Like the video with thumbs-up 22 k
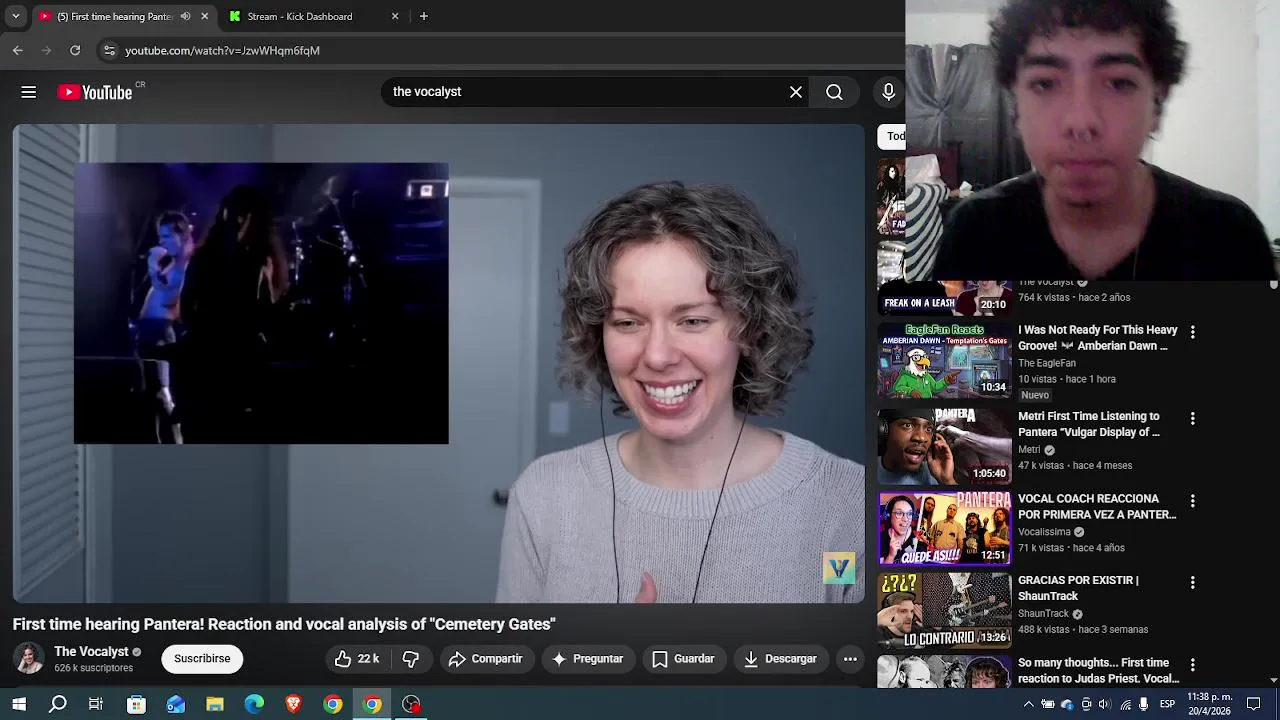This screenshot has width=1280, height=720. click(357, 659)
